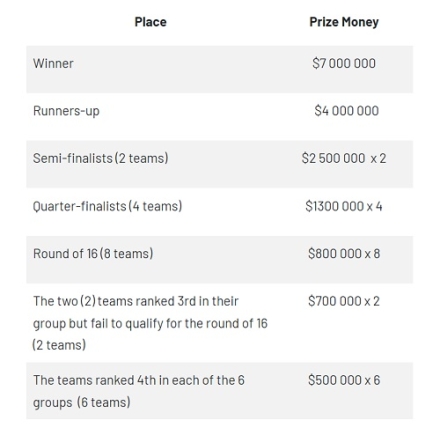Select the Semi-finalists (2 teams) cell
The height and width of the screenshot is (435, 440).
click(101, 158)
